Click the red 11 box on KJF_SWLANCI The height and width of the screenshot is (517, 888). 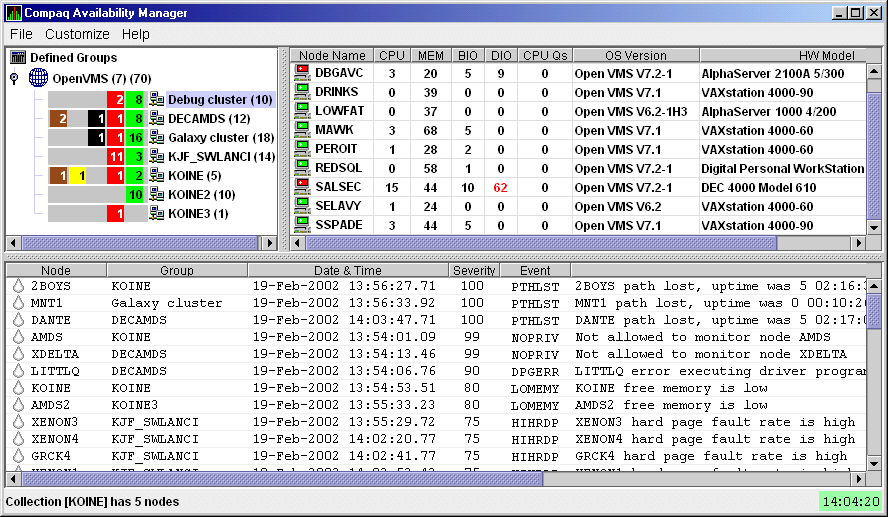point(115,157)
